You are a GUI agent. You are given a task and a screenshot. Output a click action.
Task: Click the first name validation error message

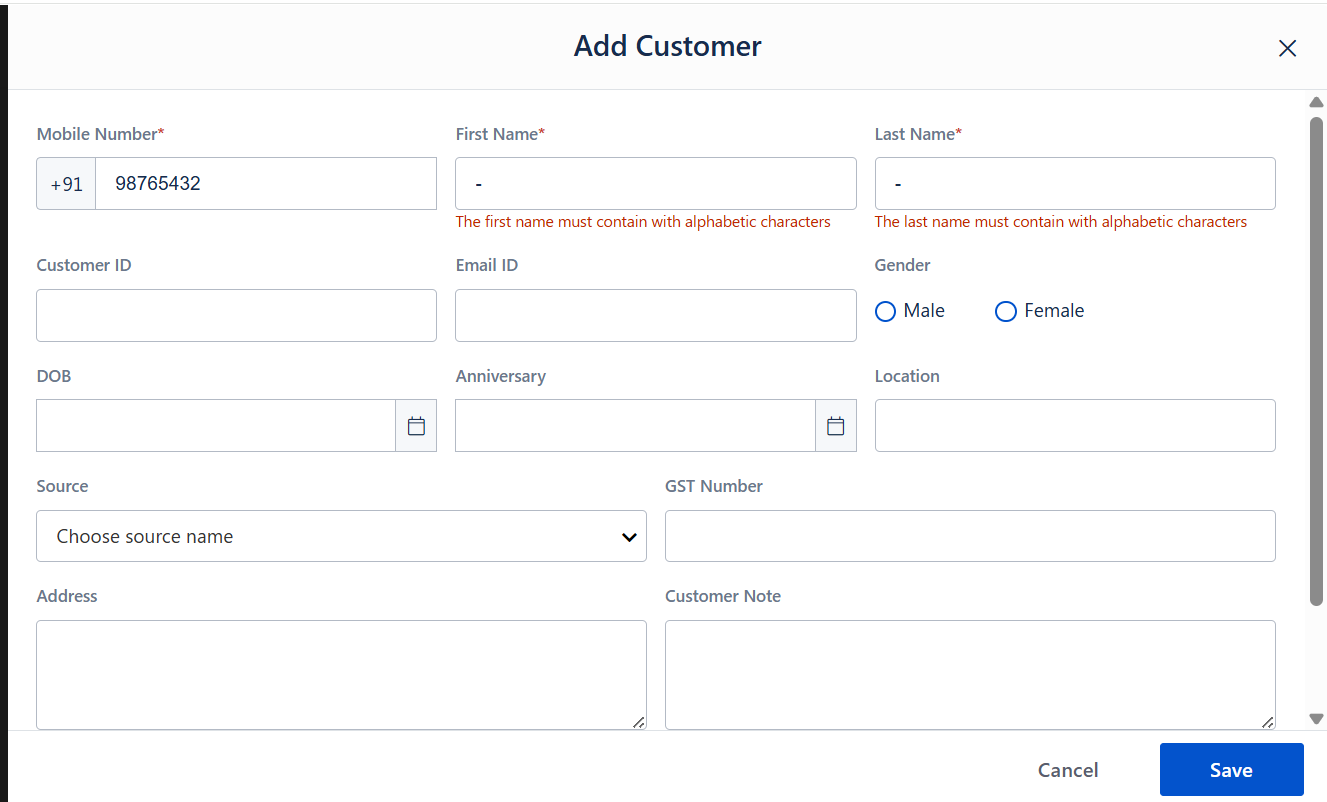643,222
